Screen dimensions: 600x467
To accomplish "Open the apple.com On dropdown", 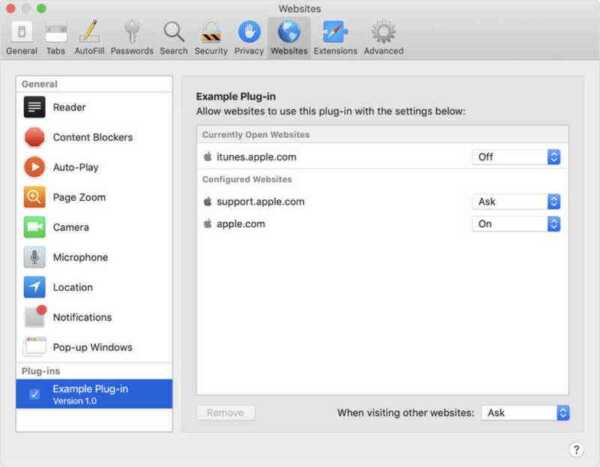I will coord(516,224).
